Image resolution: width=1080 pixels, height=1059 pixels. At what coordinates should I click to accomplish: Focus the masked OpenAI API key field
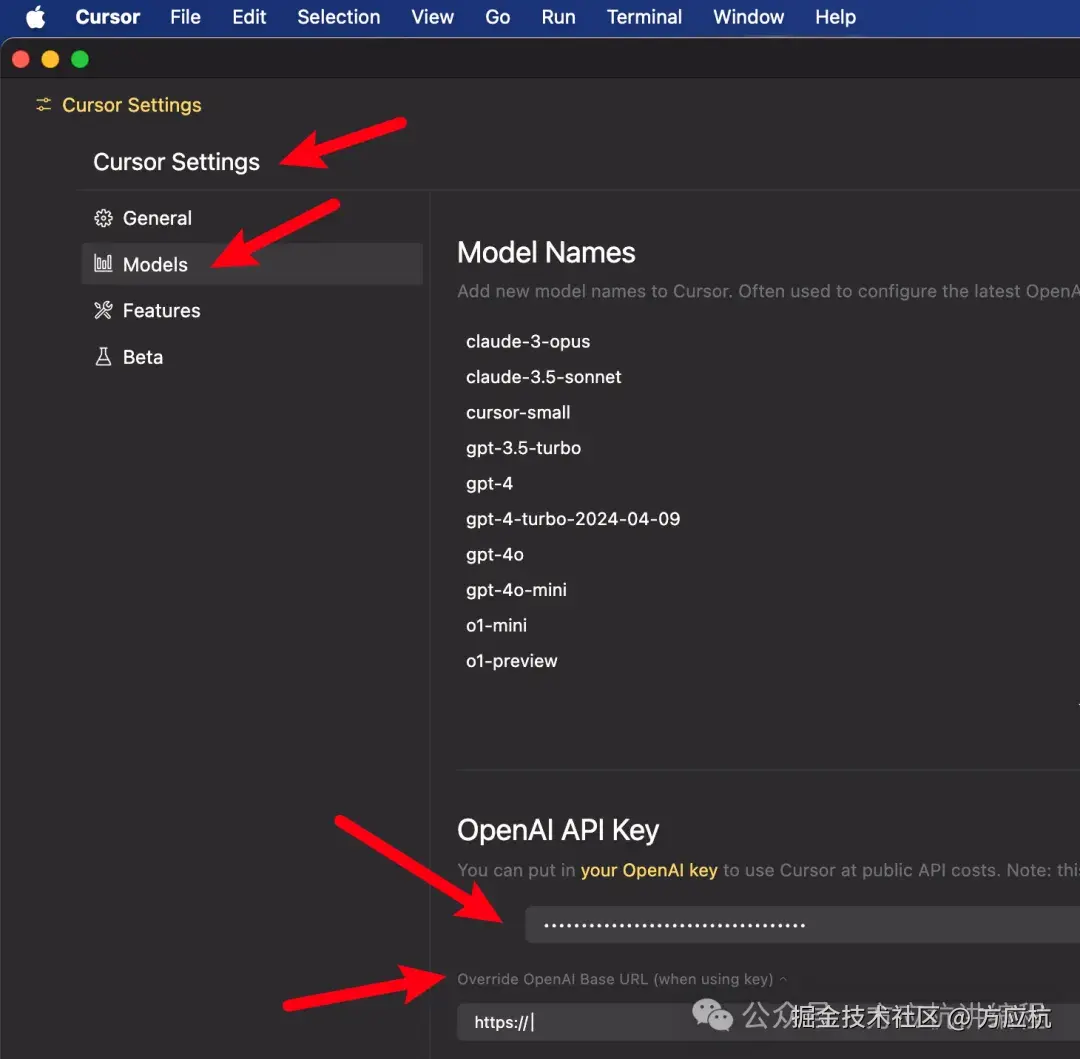coord(802,925)
